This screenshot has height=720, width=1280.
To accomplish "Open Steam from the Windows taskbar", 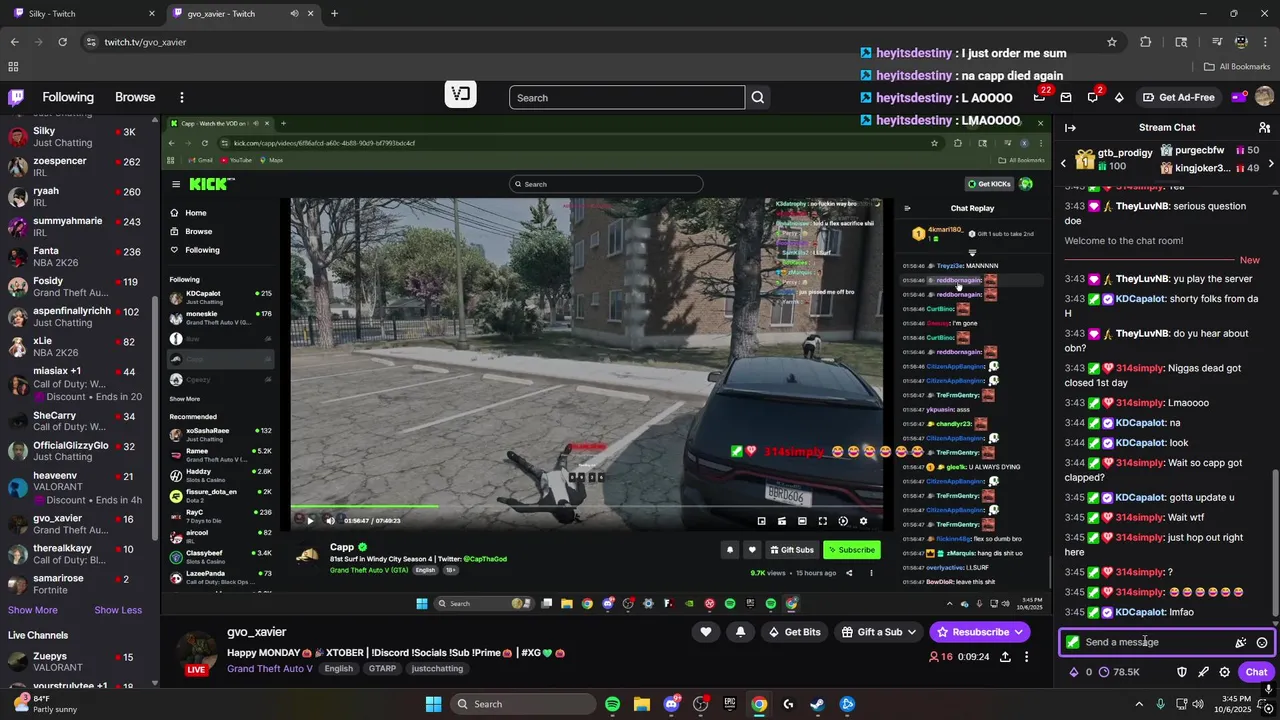I will 818,704.
